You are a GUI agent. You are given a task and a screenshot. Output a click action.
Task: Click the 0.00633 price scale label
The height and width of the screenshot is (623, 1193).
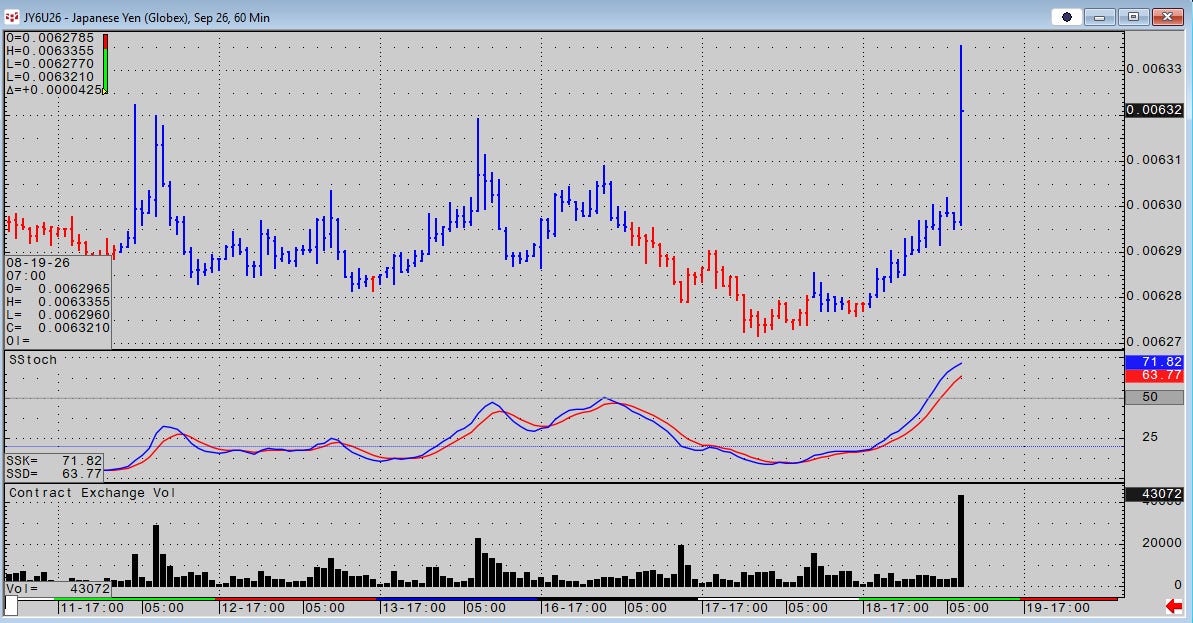click(1154, 68)
